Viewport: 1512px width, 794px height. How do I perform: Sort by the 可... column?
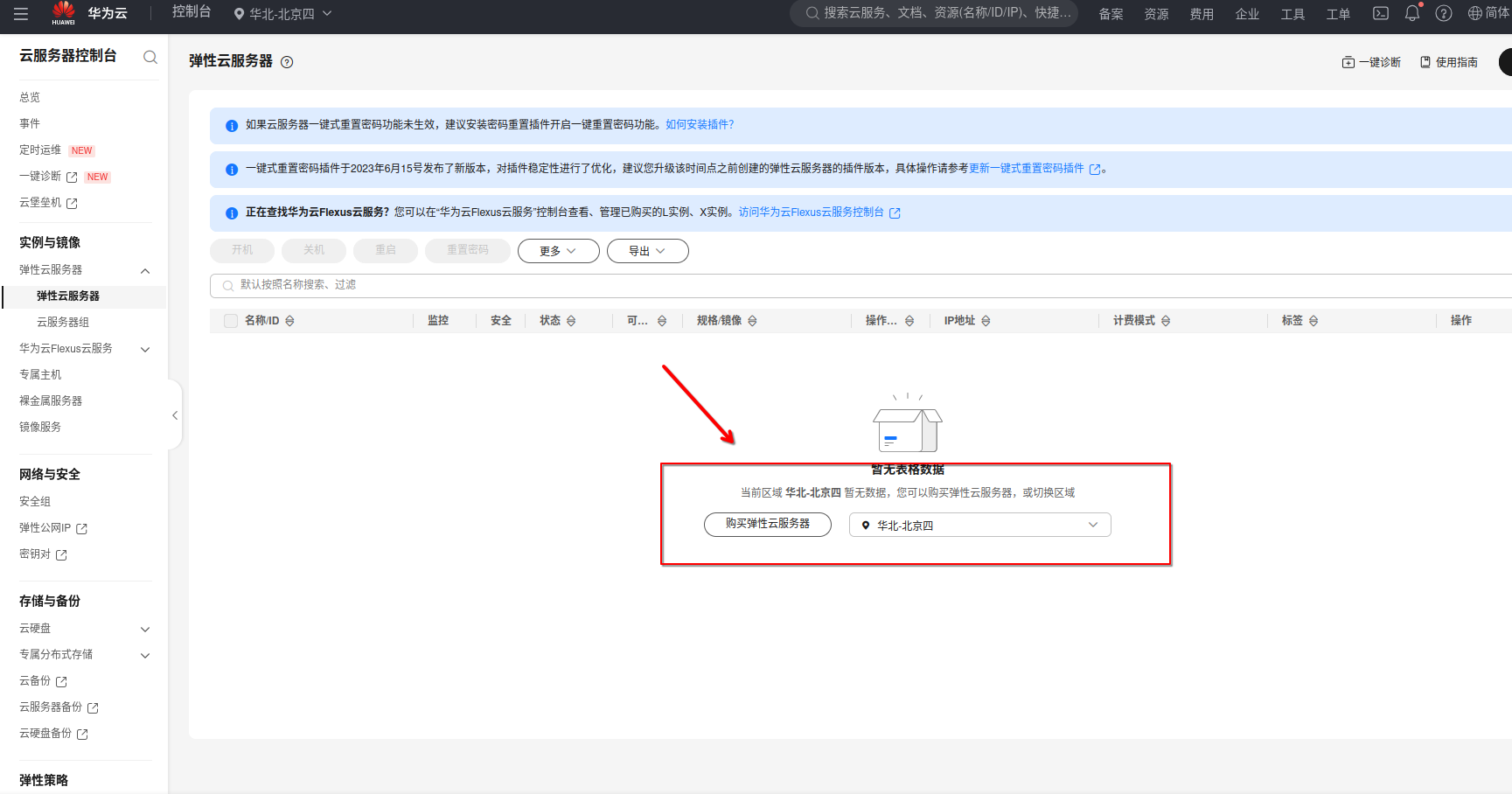[662, 321]
